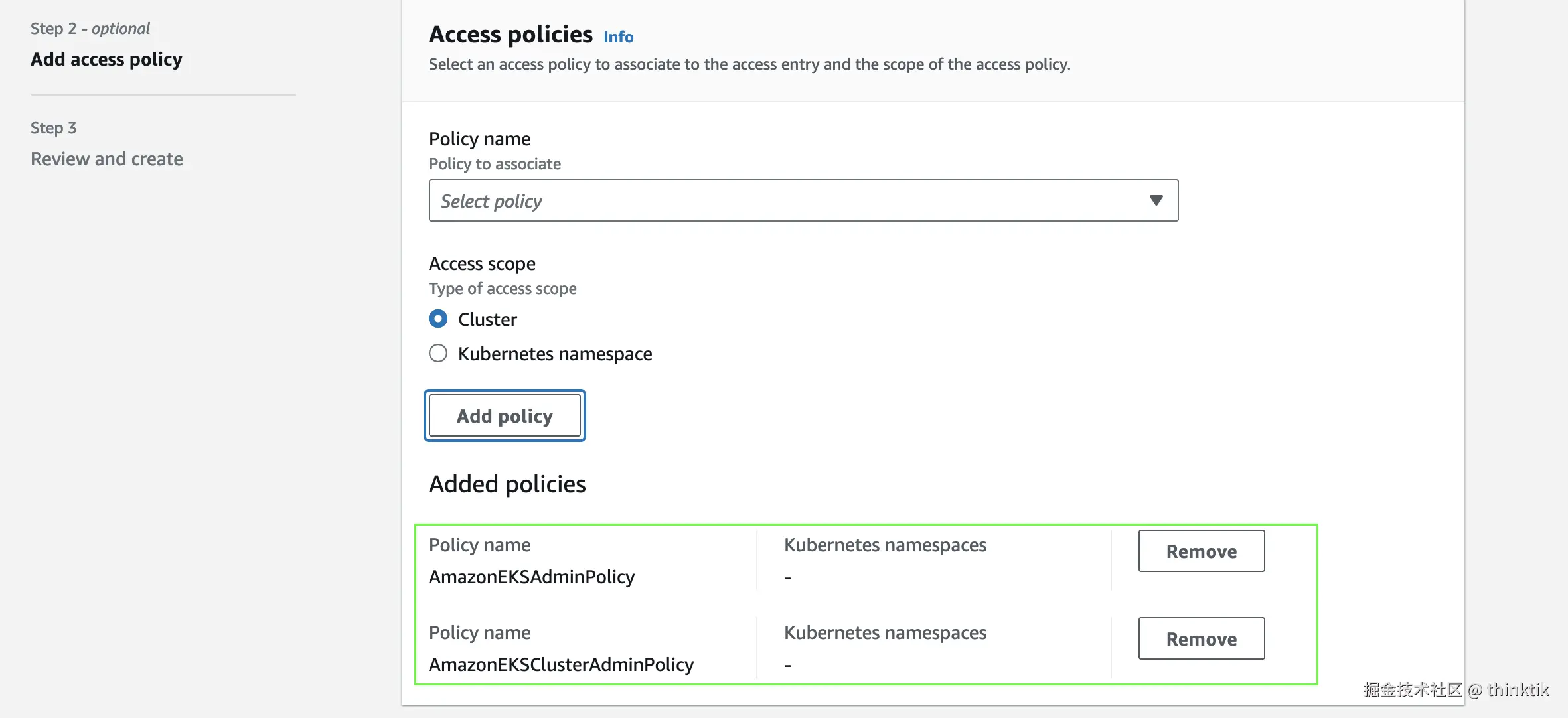Click the Type of access scope label
Screen dimensions: 1568x718
pyautogui.click(x=503, y=289)
